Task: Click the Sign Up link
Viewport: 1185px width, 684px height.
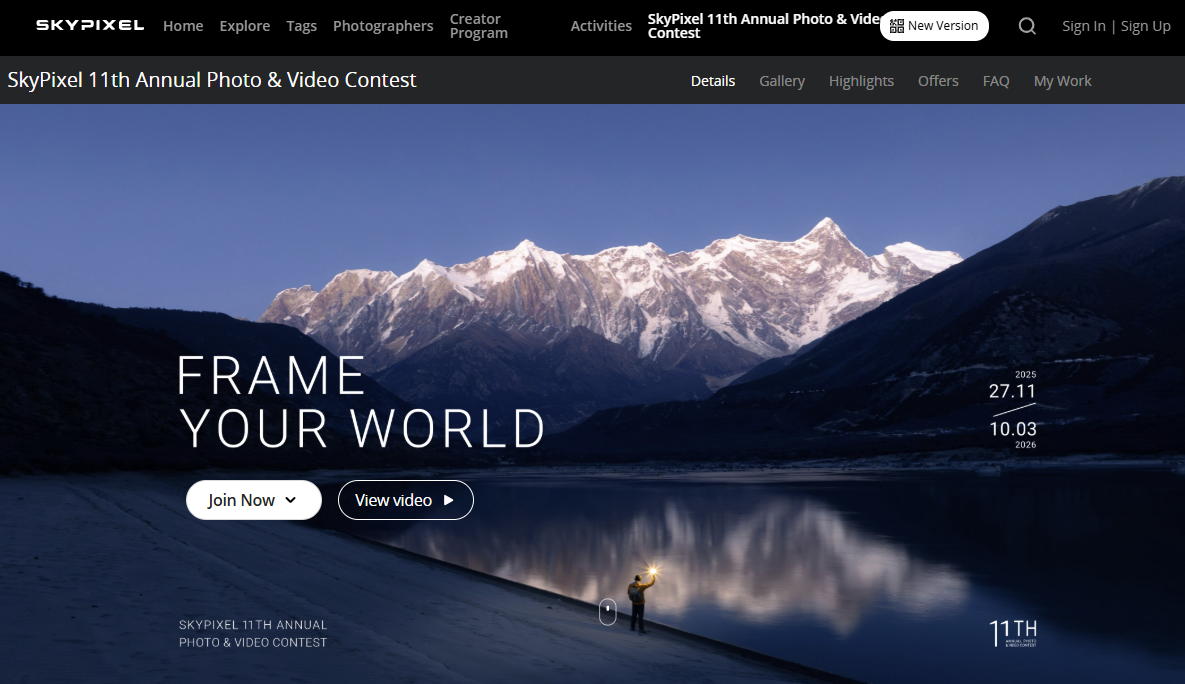Action: (x=1146, y=26)
